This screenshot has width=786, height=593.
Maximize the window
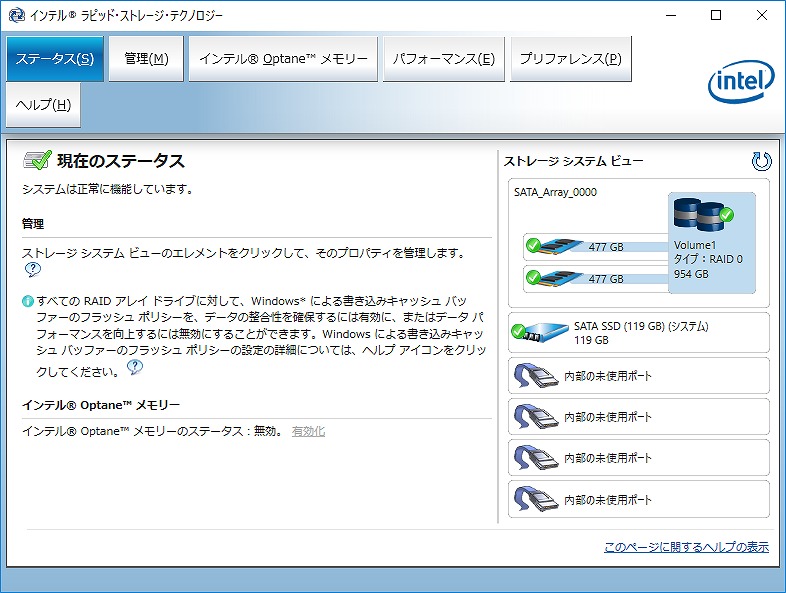click(x=716, y=16)
